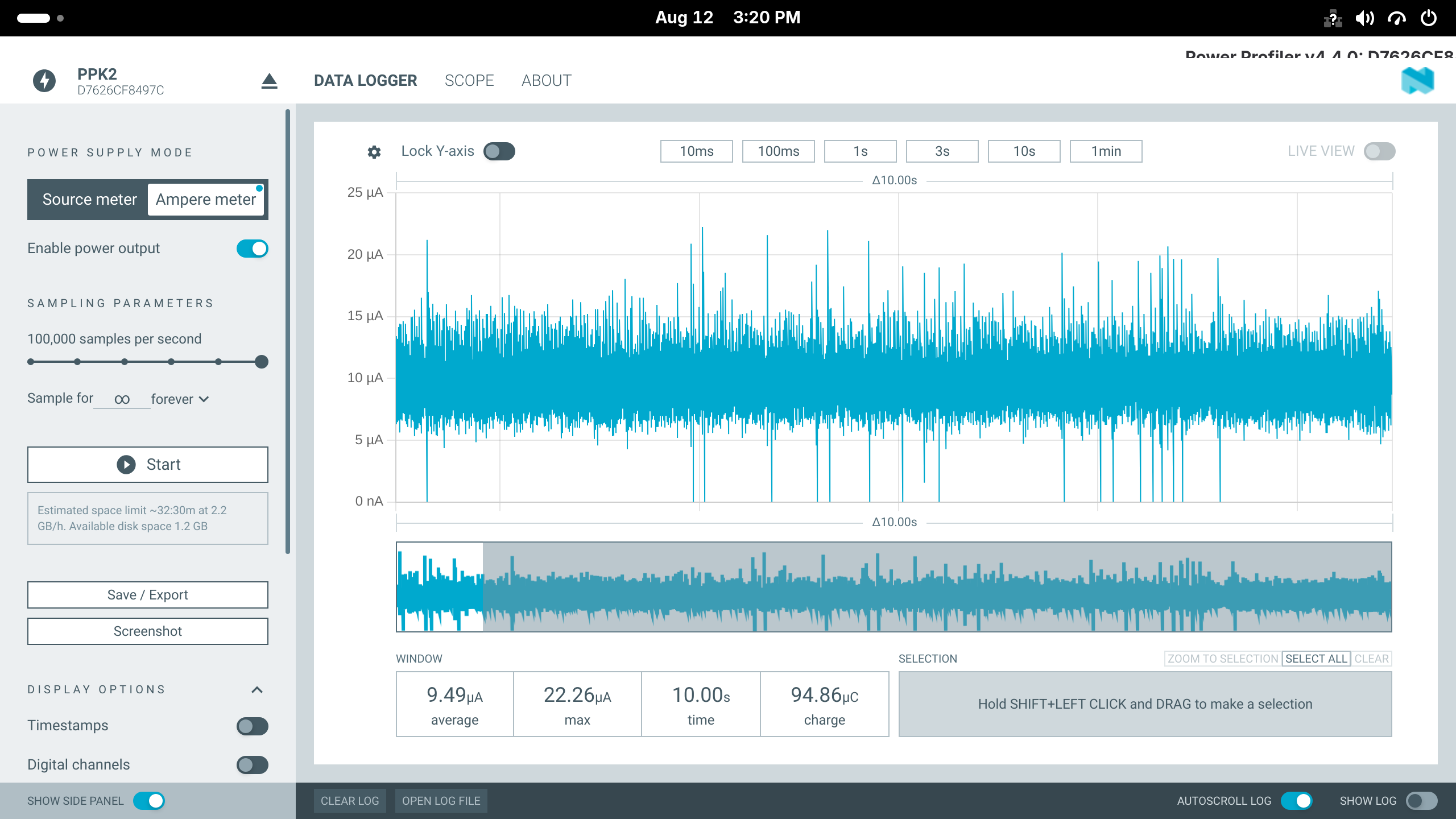Screen dimensions: 1456x819
Task: Toggle the Lock Y-axis switch
Action: point(499,151)
